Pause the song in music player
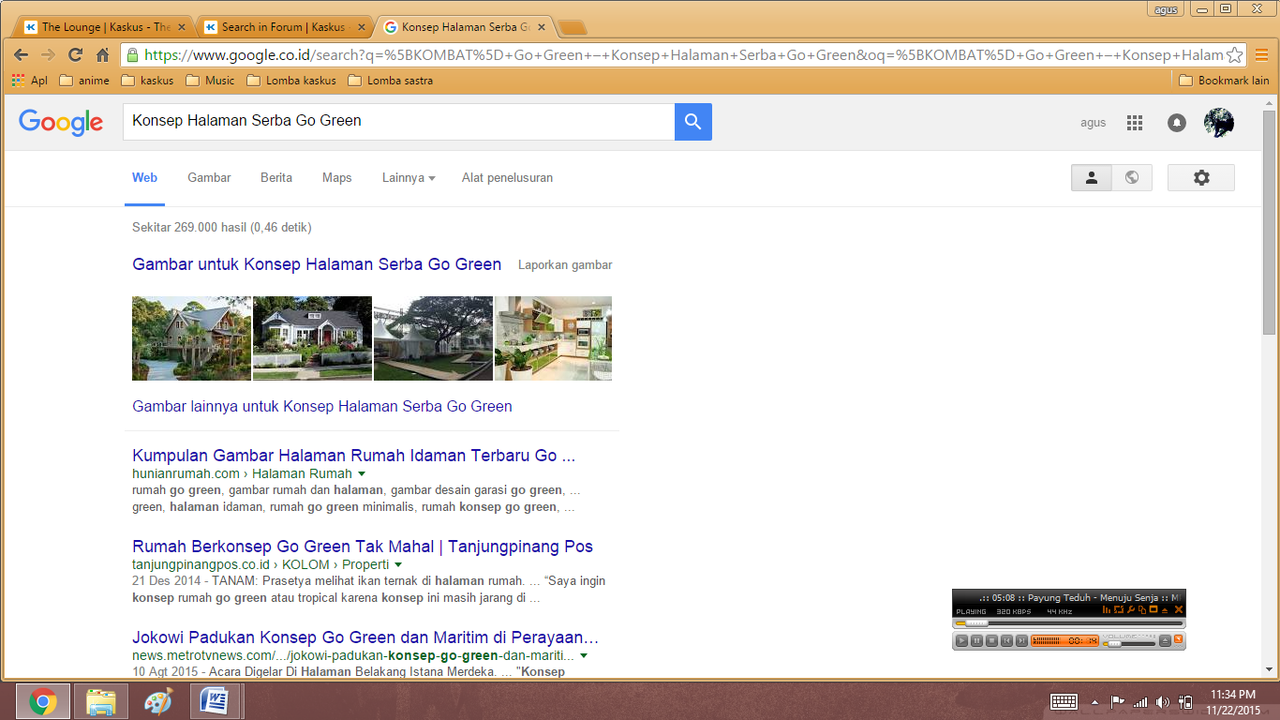Image resolution: width=1280 pixels, height=720 pixels. [977, 641]
